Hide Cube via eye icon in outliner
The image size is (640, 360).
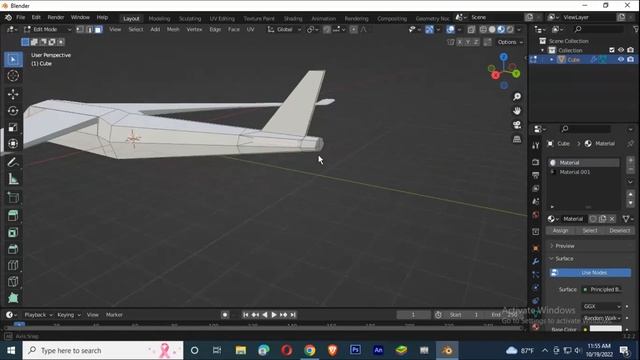point(621,60)
